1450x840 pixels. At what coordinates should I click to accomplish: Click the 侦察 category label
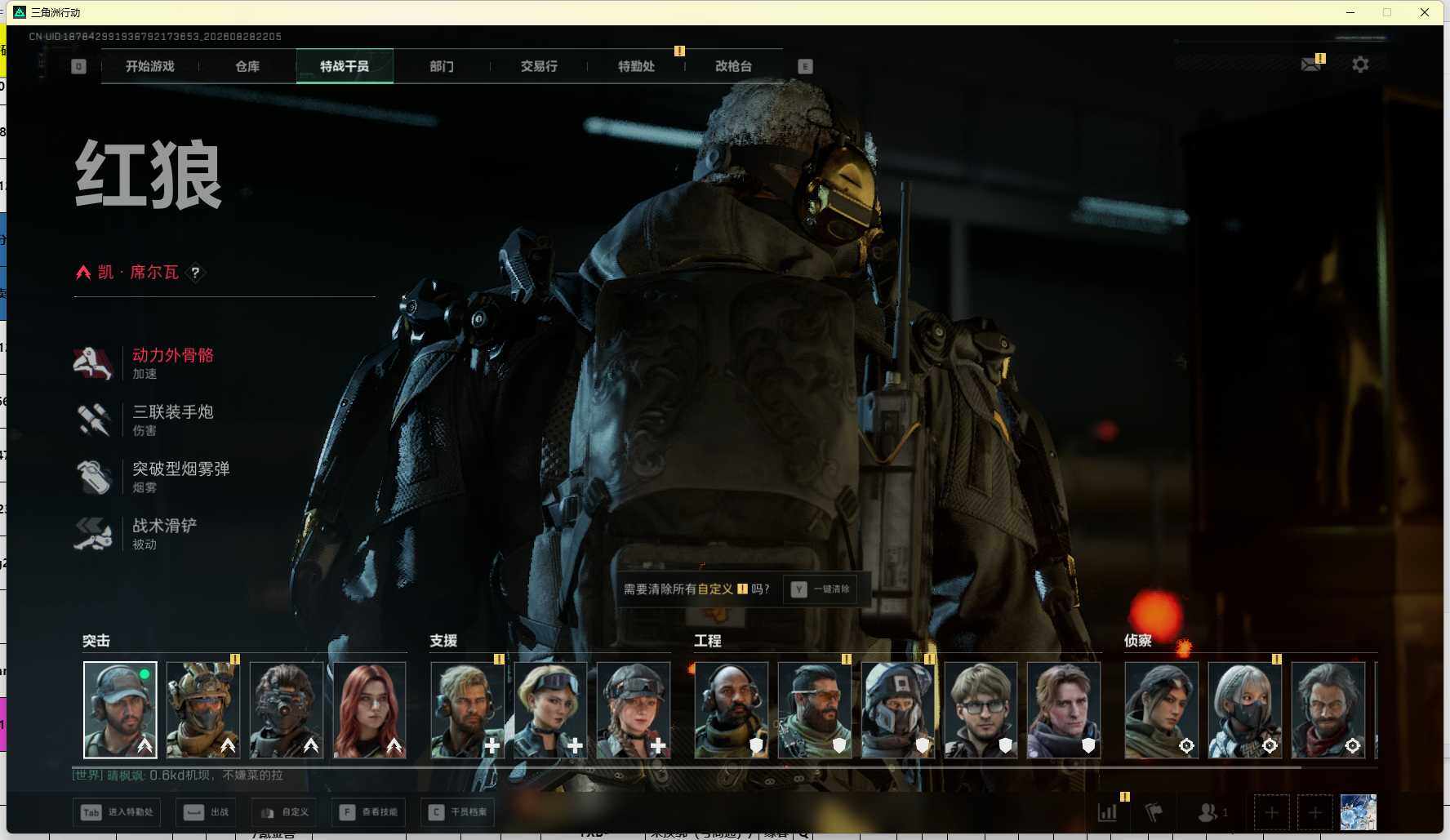tap(1138, 641)
